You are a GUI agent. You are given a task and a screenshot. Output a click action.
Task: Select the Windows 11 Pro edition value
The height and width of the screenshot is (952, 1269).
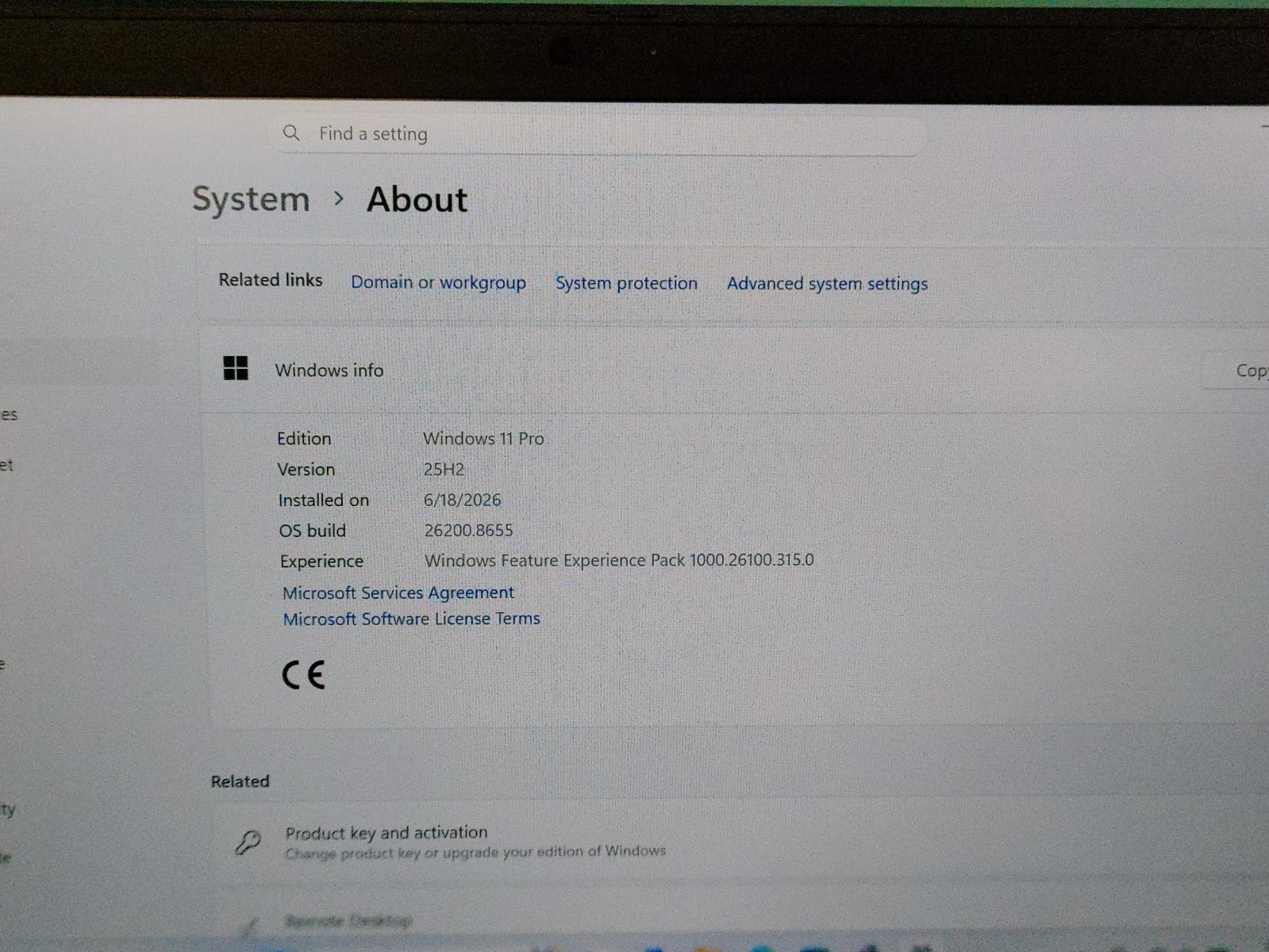click(x=483, y=438)
